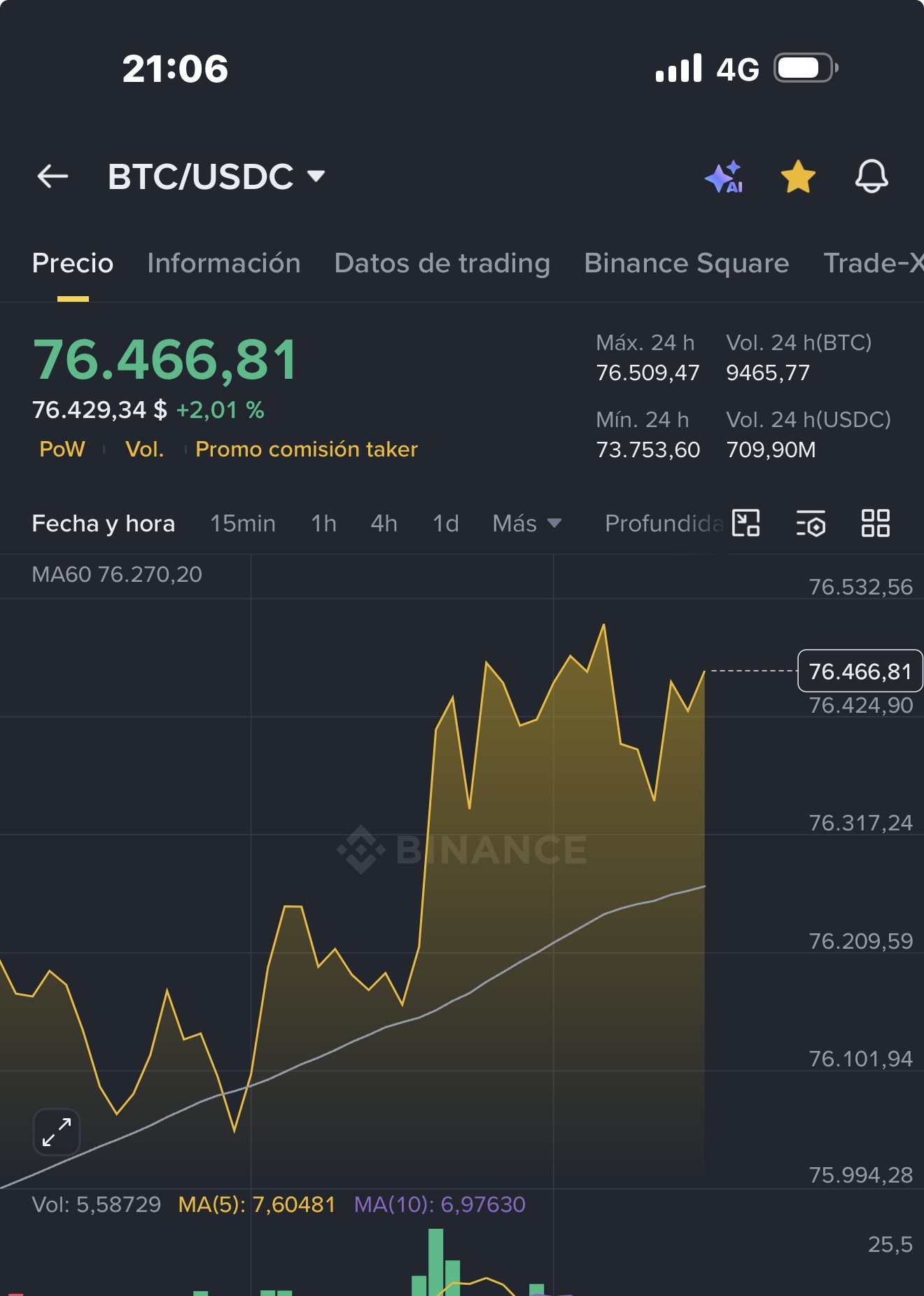Switch chart to 1d interval
924x1296 pixels.
[445, 523]
